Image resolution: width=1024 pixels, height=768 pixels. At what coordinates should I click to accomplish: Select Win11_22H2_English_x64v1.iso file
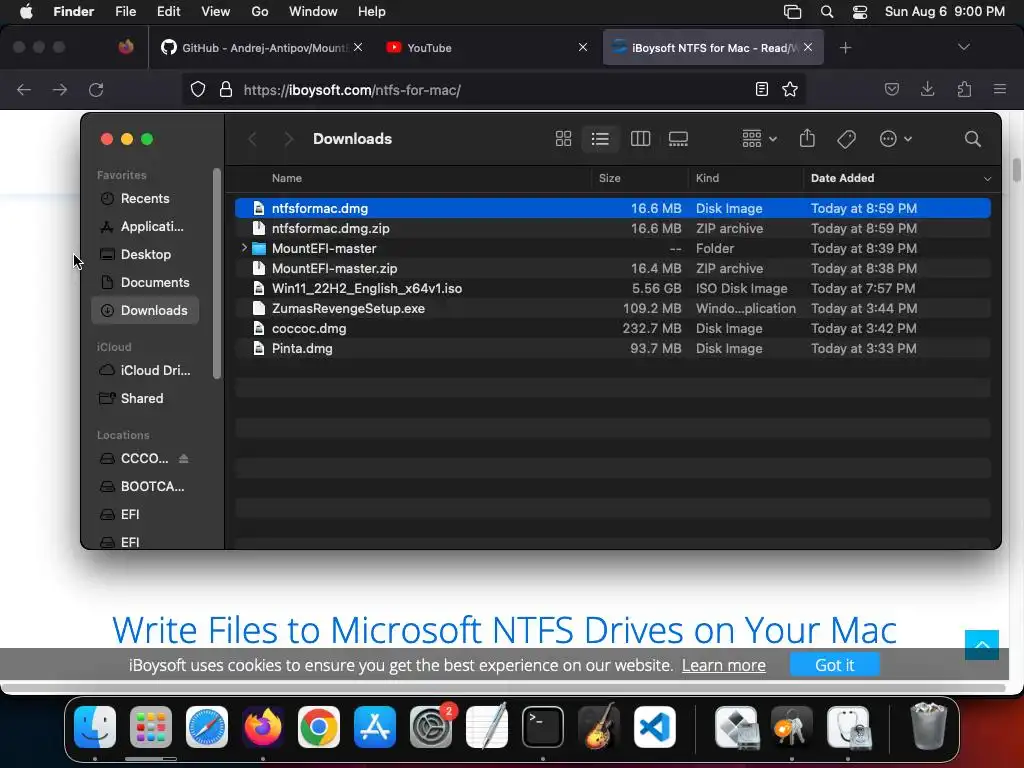tap(613, 289)
